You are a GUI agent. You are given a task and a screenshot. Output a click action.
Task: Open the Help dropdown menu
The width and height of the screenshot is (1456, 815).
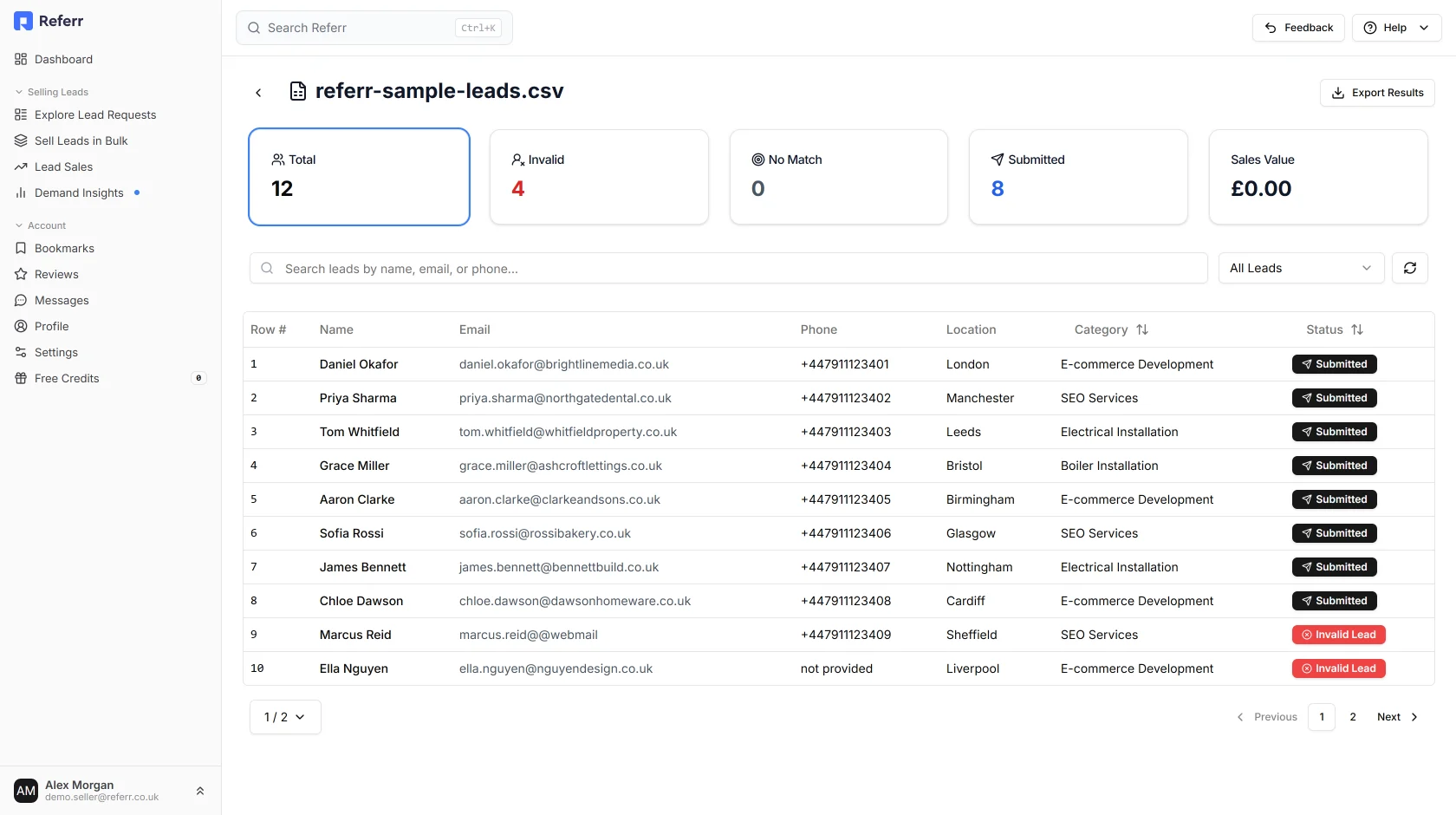click(1396, 28)
